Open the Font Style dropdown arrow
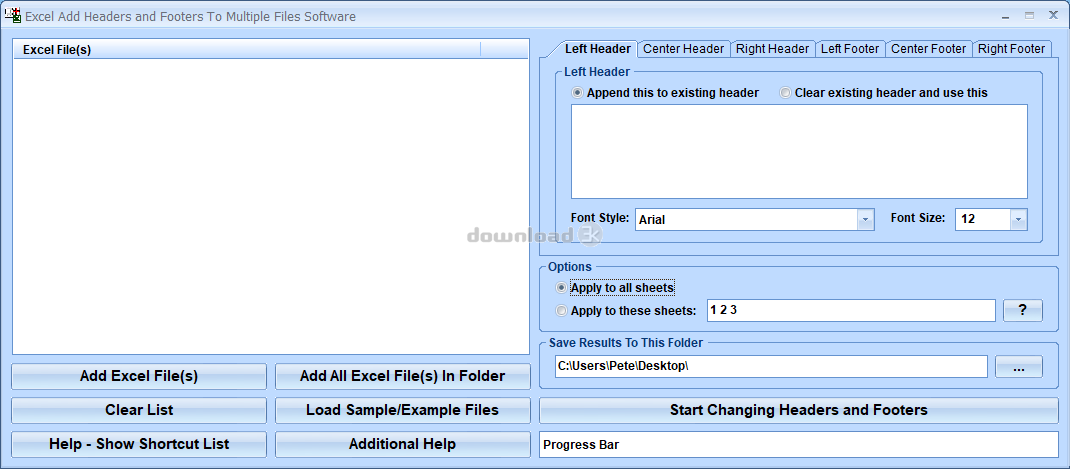The height and width of the screenshot is (469, 1070). tap(865, 219)
